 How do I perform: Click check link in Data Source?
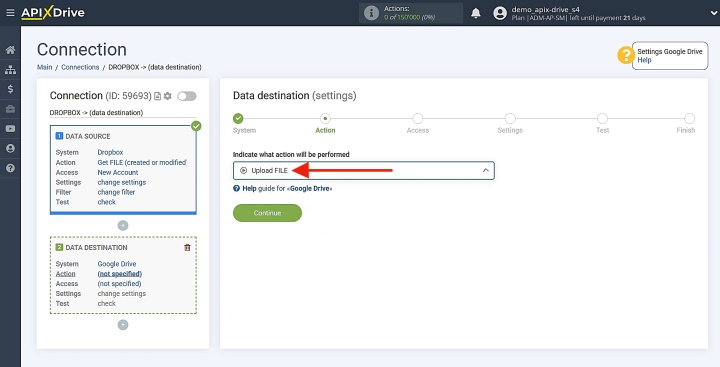coord(107,202)
